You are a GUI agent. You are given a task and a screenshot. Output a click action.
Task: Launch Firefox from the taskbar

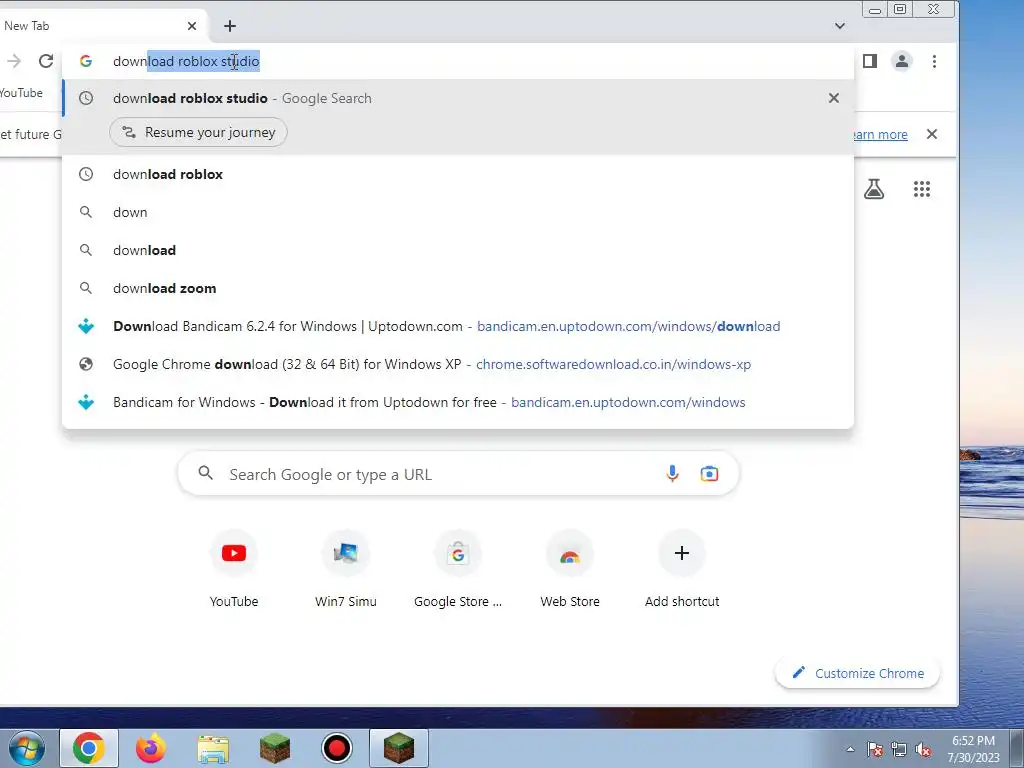[150, 748]
